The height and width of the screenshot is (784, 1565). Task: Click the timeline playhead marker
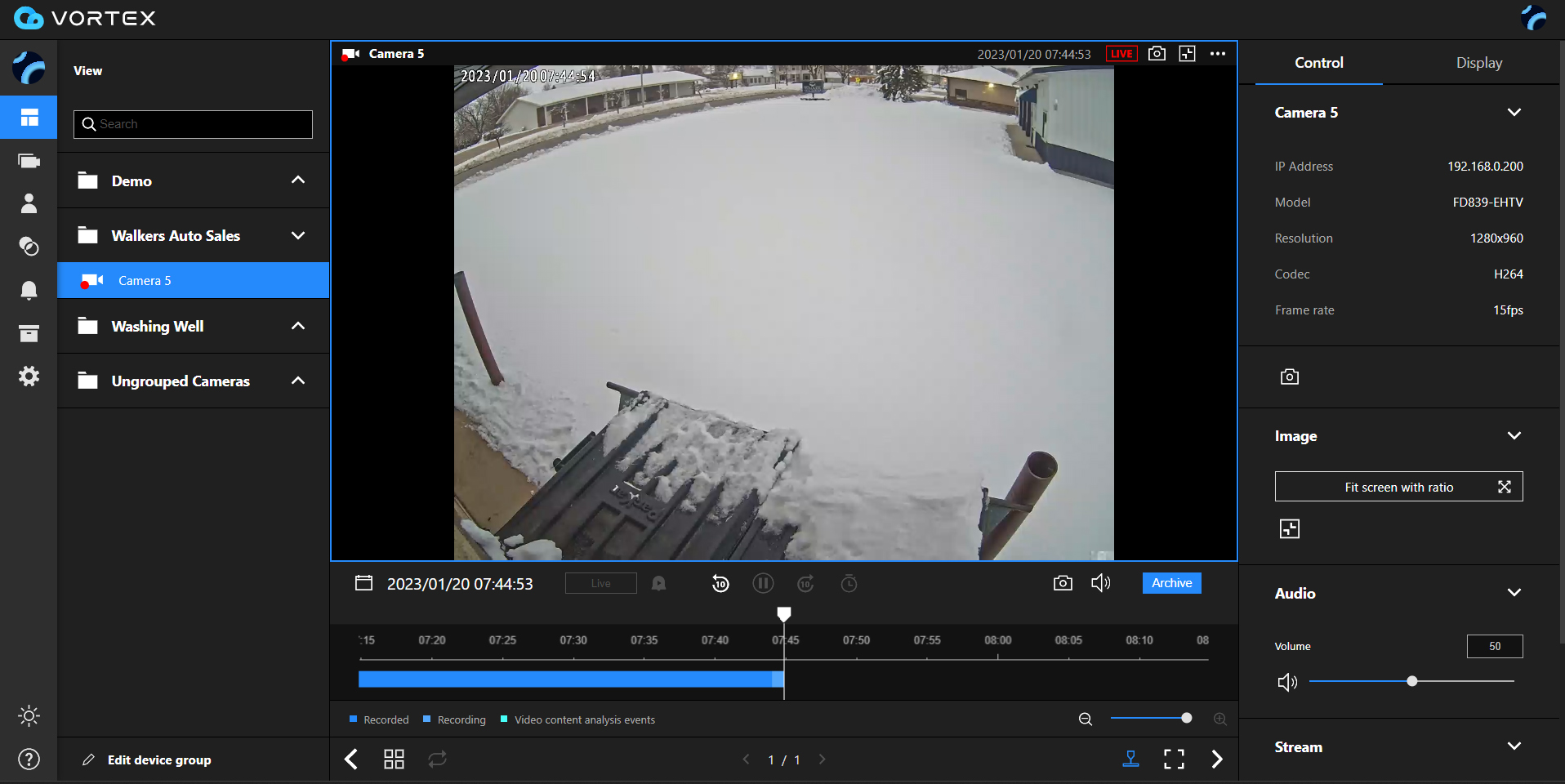(784, 613)
